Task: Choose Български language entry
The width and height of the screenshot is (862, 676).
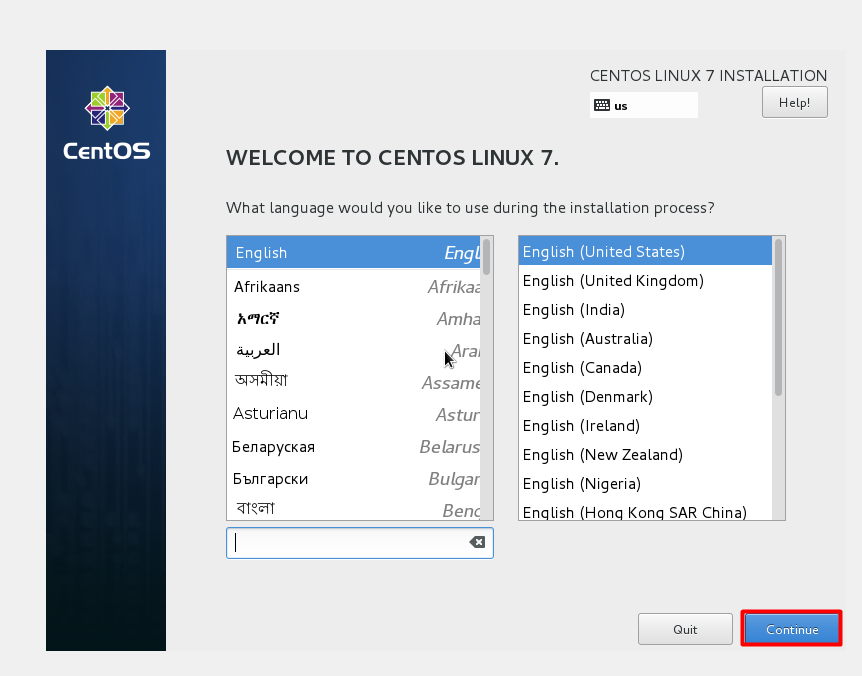Action: point(270,479)
